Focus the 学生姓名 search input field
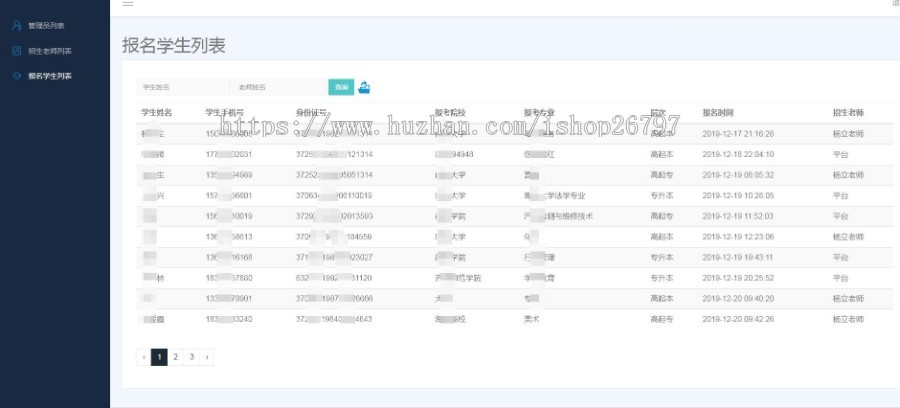This screenshot has height=408, width=900. pyautogui.click(x=183, y=87)
